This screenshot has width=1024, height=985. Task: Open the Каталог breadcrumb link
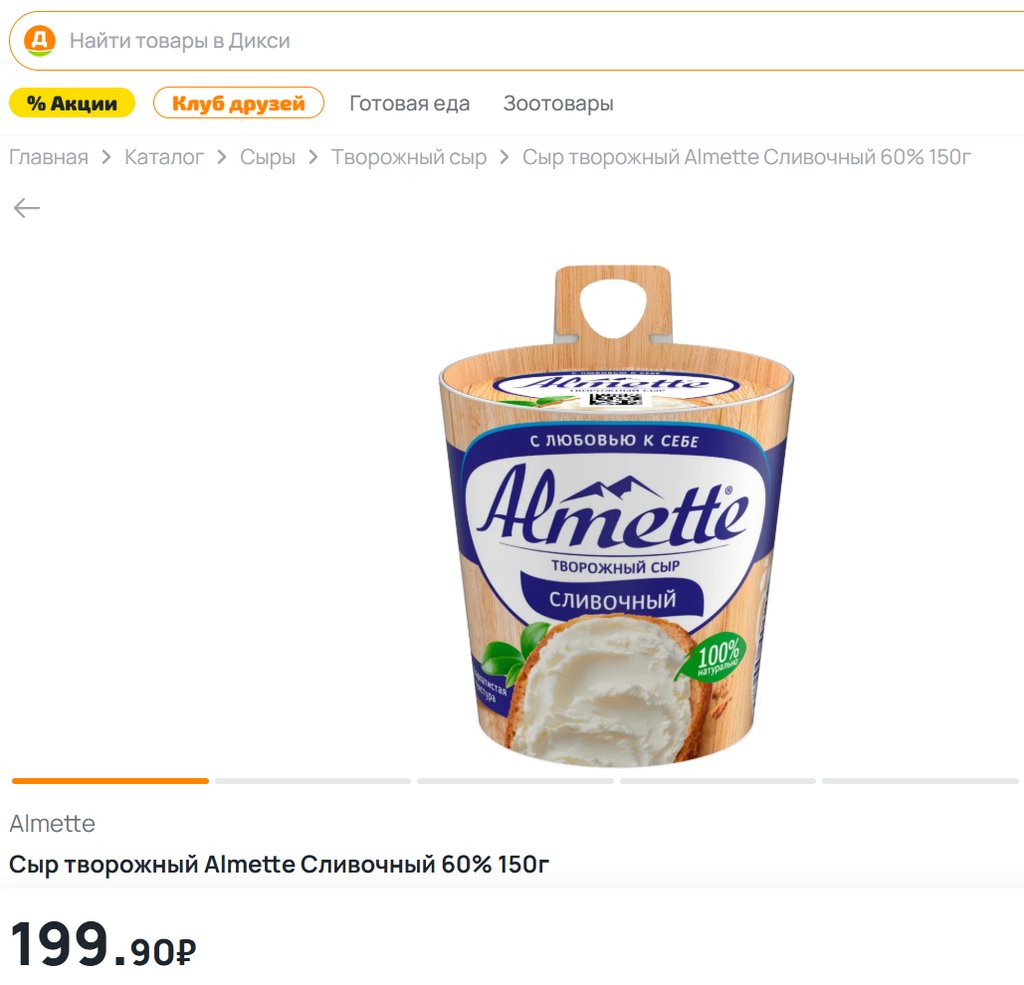(164, 157)
